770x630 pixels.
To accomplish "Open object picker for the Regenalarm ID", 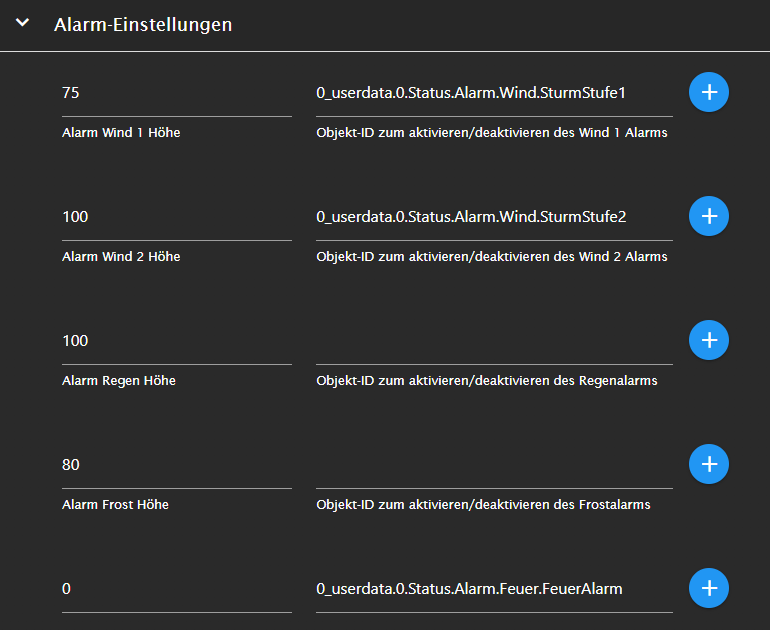I will coord(709,340).
